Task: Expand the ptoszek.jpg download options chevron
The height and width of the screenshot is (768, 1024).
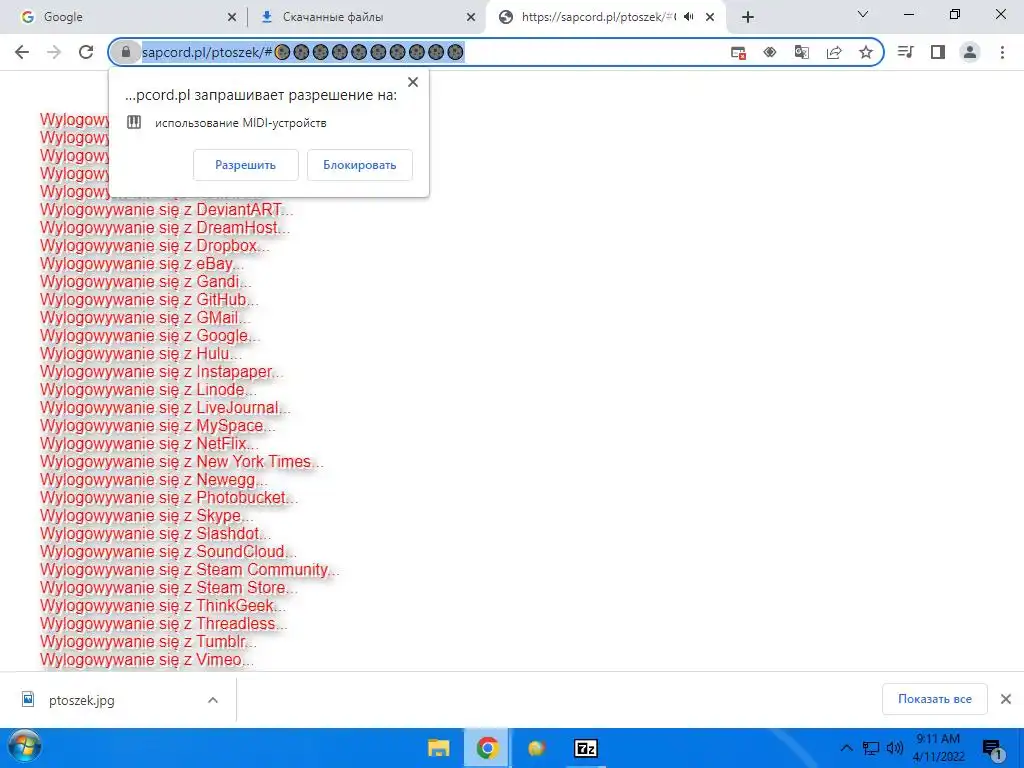Action: pyautogui.click(x=213, y=700)
